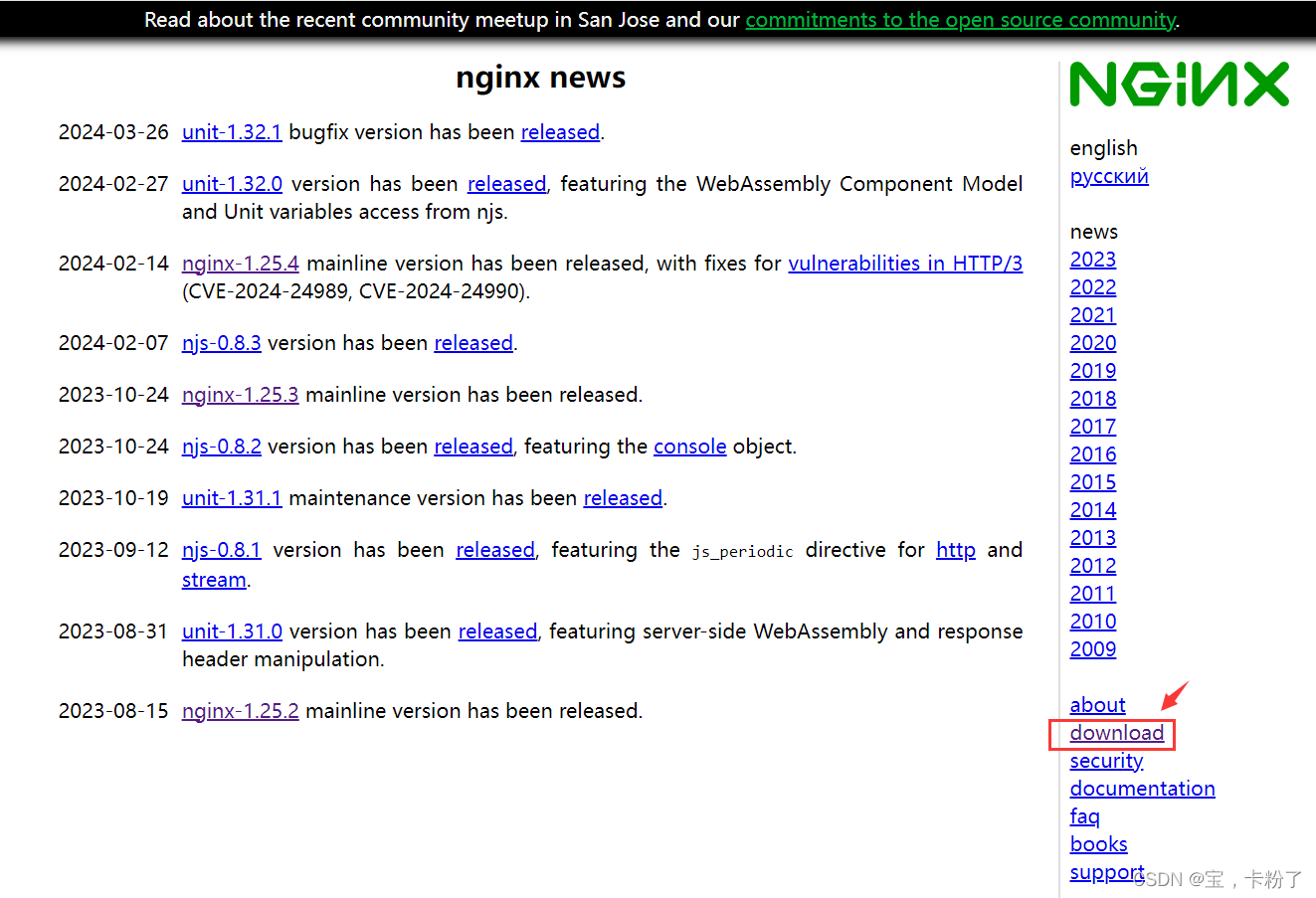Open the 2021 news archive
The height and width of the screenshot is (898, 1316).
(1093, 315)
